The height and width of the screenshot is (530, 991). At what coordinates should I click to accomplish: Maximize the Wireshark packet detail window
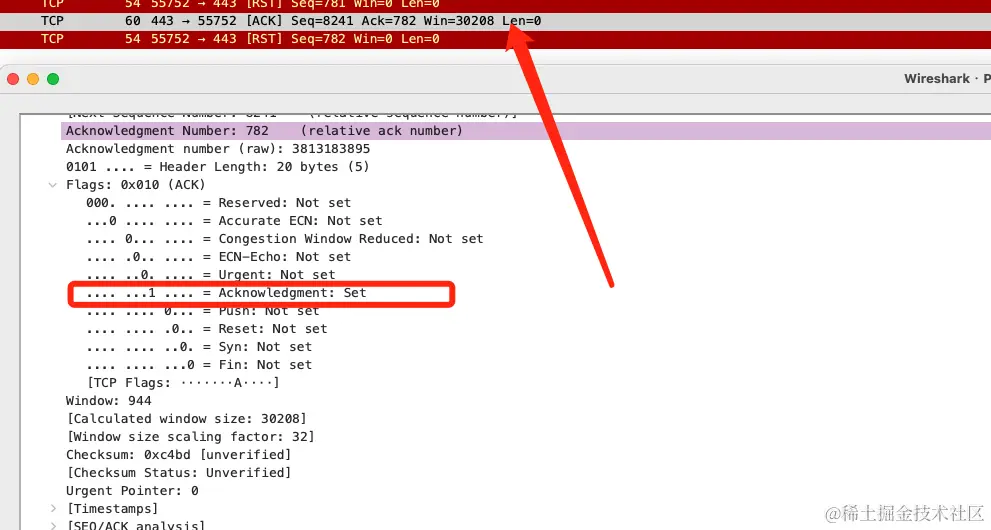coord(53,79)
